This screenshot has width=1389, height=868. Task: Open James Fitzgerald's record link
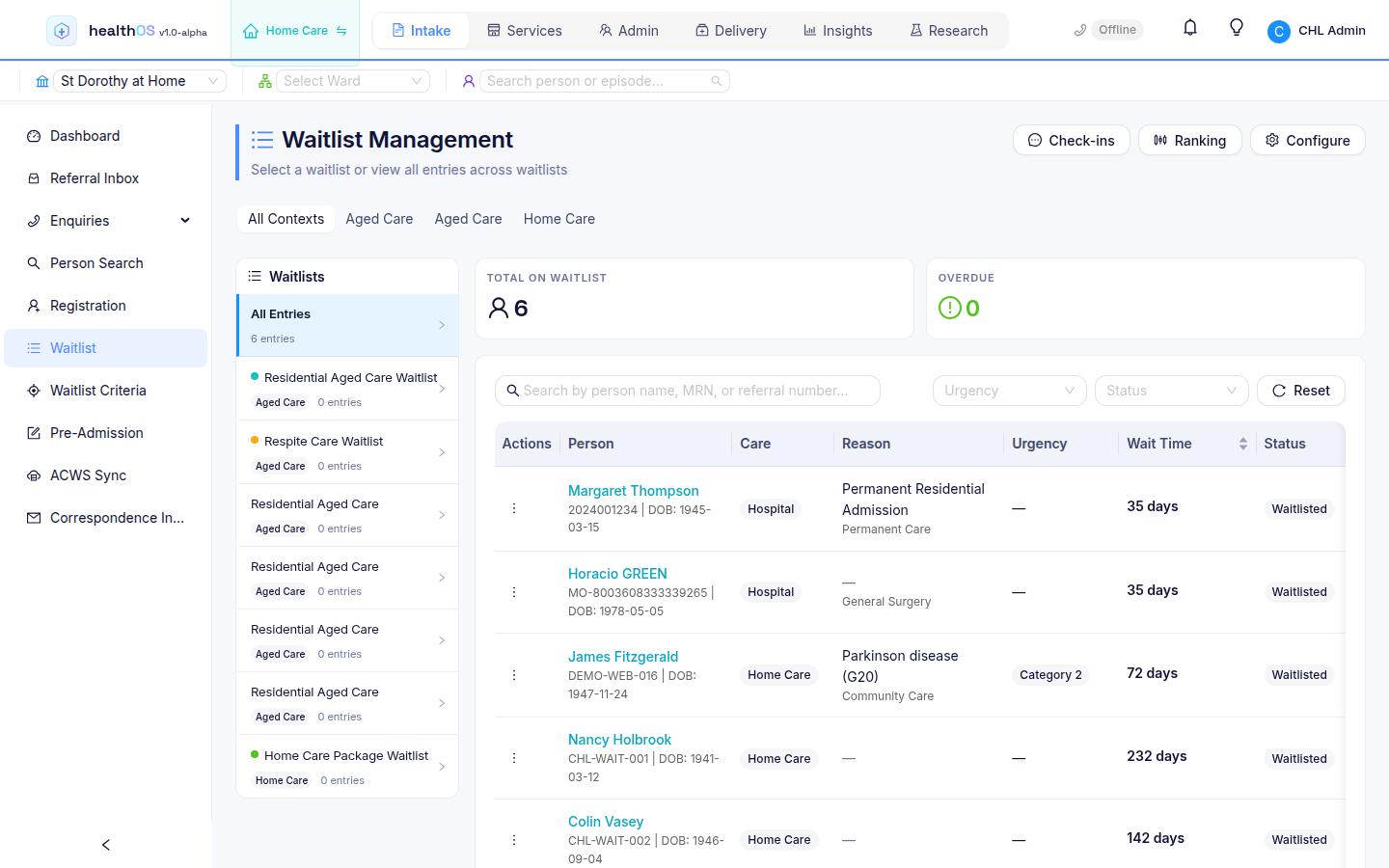pos(623,657)
